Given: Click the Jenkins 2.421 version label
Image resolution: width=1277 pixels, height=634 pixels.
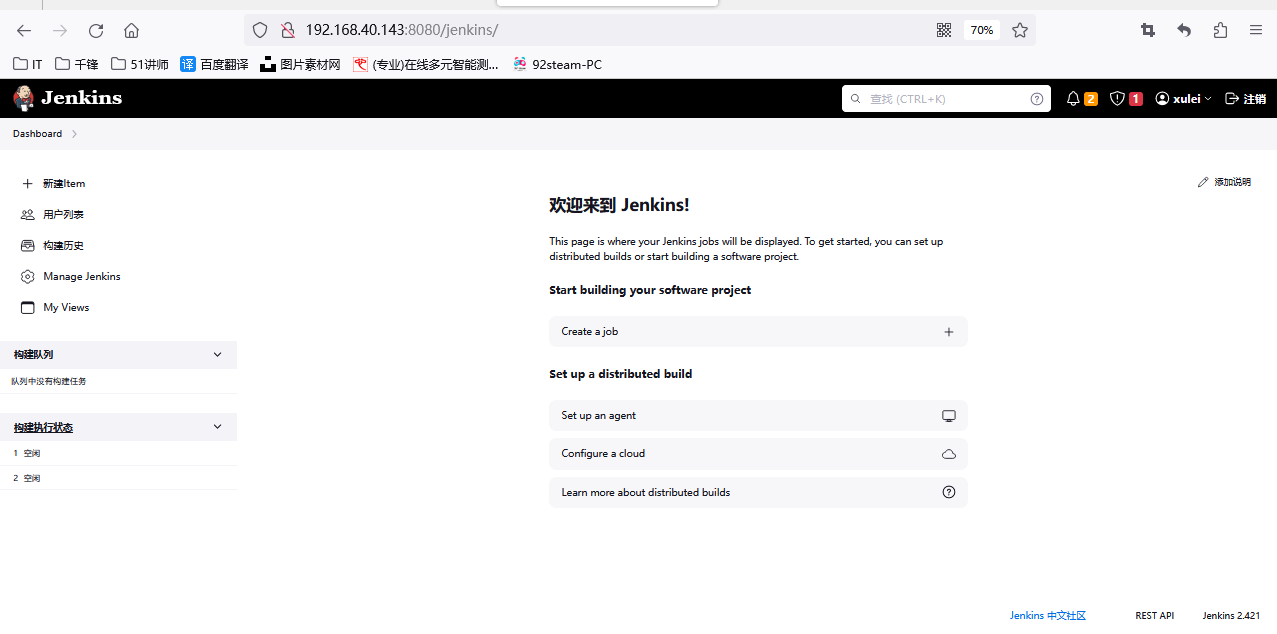Looking at the screenshot, I should pyautogui.click(x=1231, y=616).
